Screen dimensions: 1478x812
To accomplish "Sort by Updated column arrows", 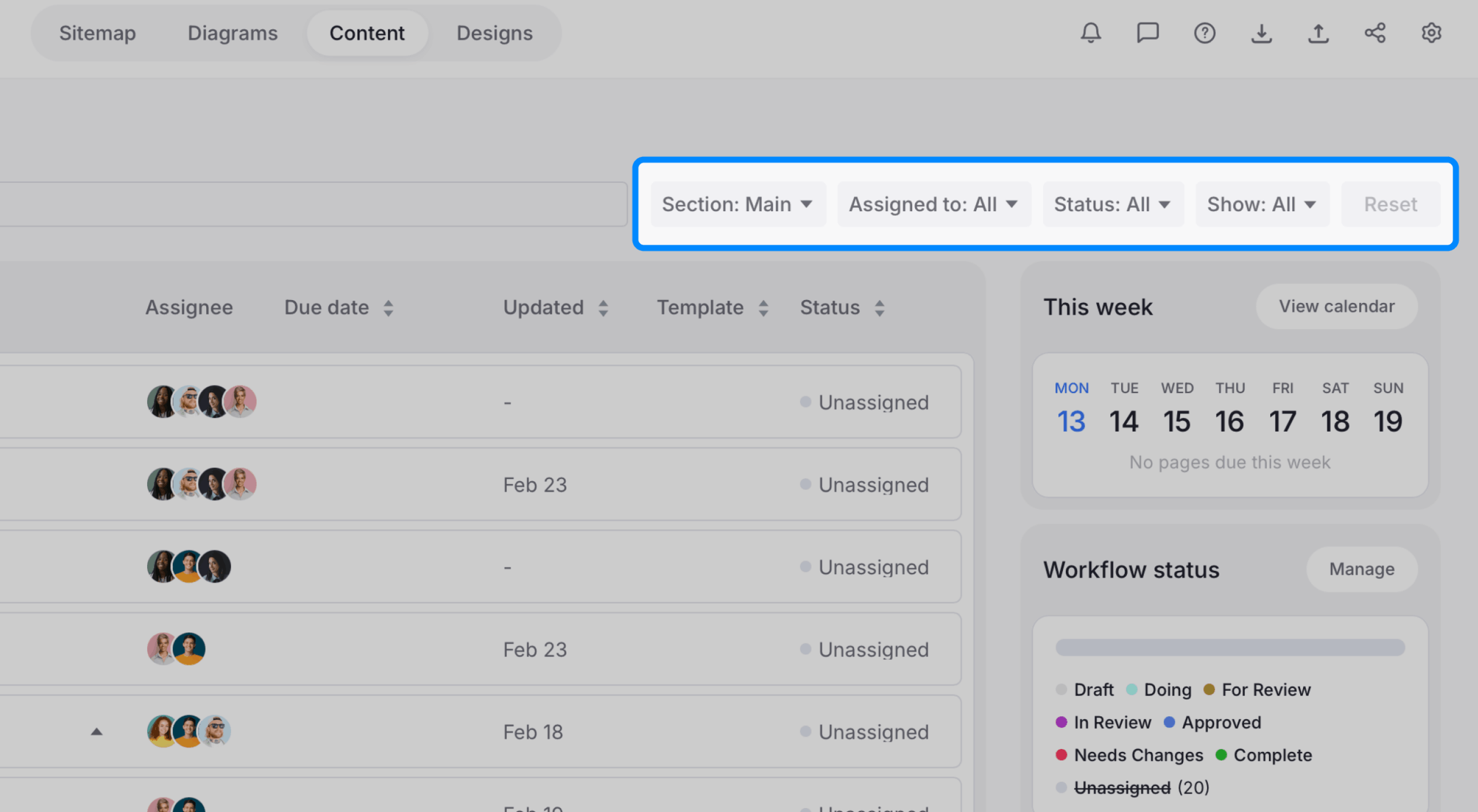I will point(603,308).
